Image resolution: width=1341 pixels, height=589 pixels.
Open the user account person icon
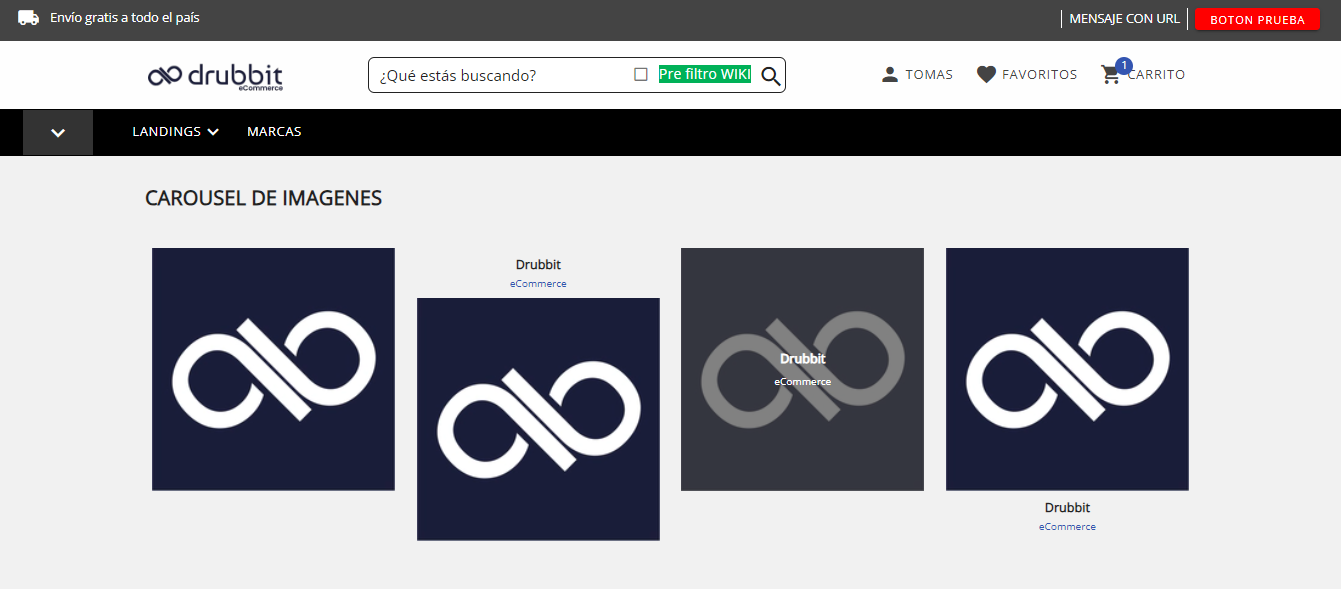889,75
